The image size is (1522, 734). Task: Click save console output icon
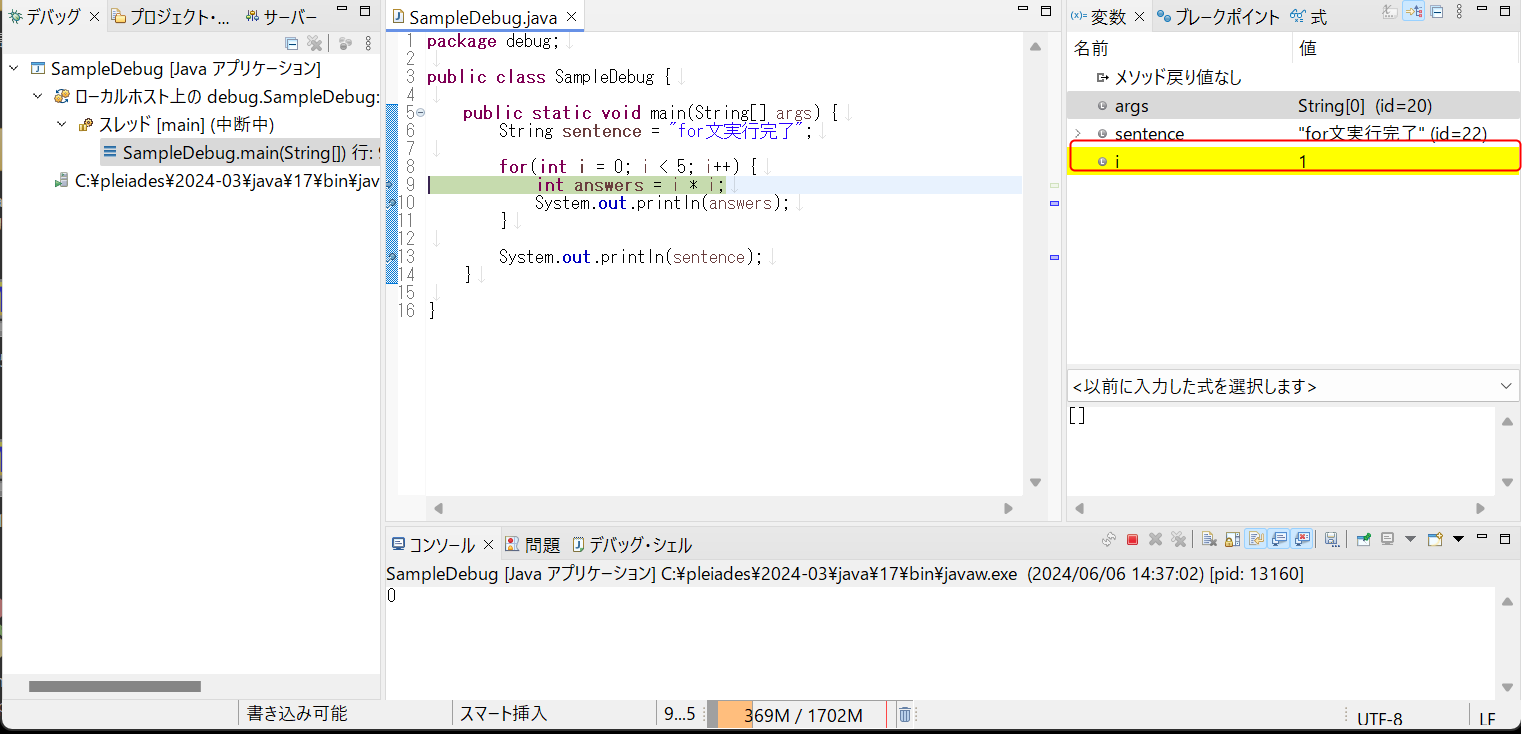(x=1331, y=539)
